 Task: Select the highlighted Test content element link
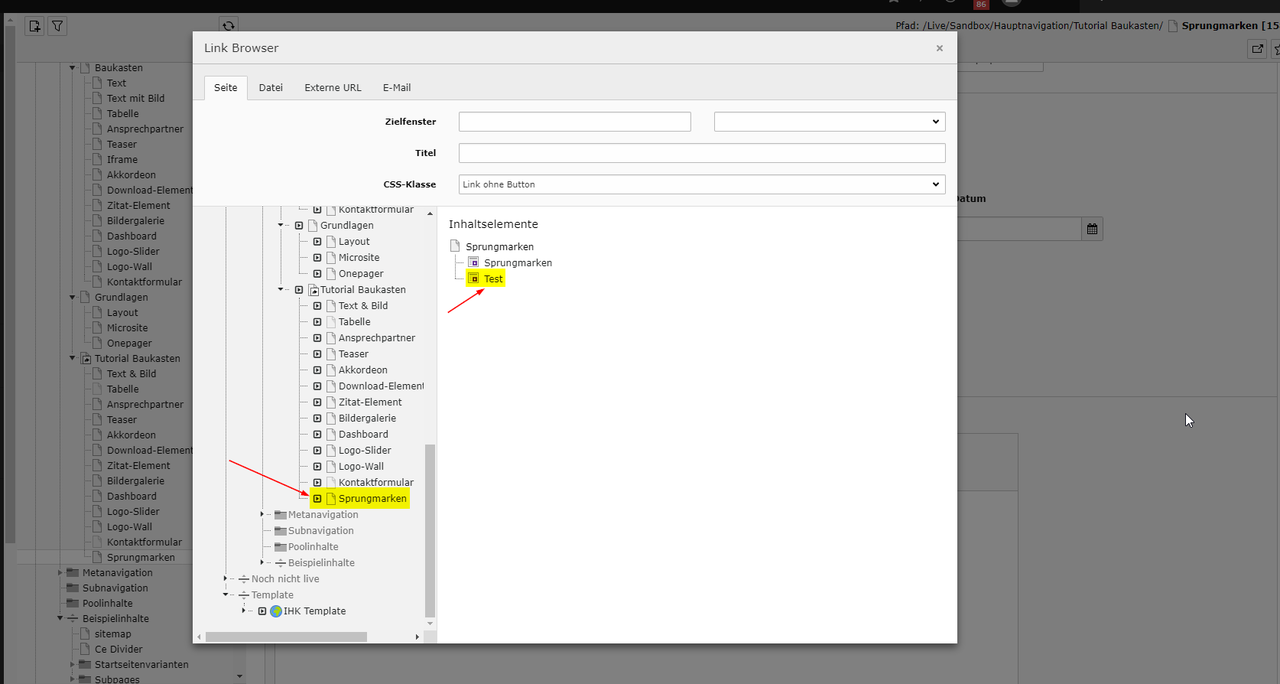493,279
